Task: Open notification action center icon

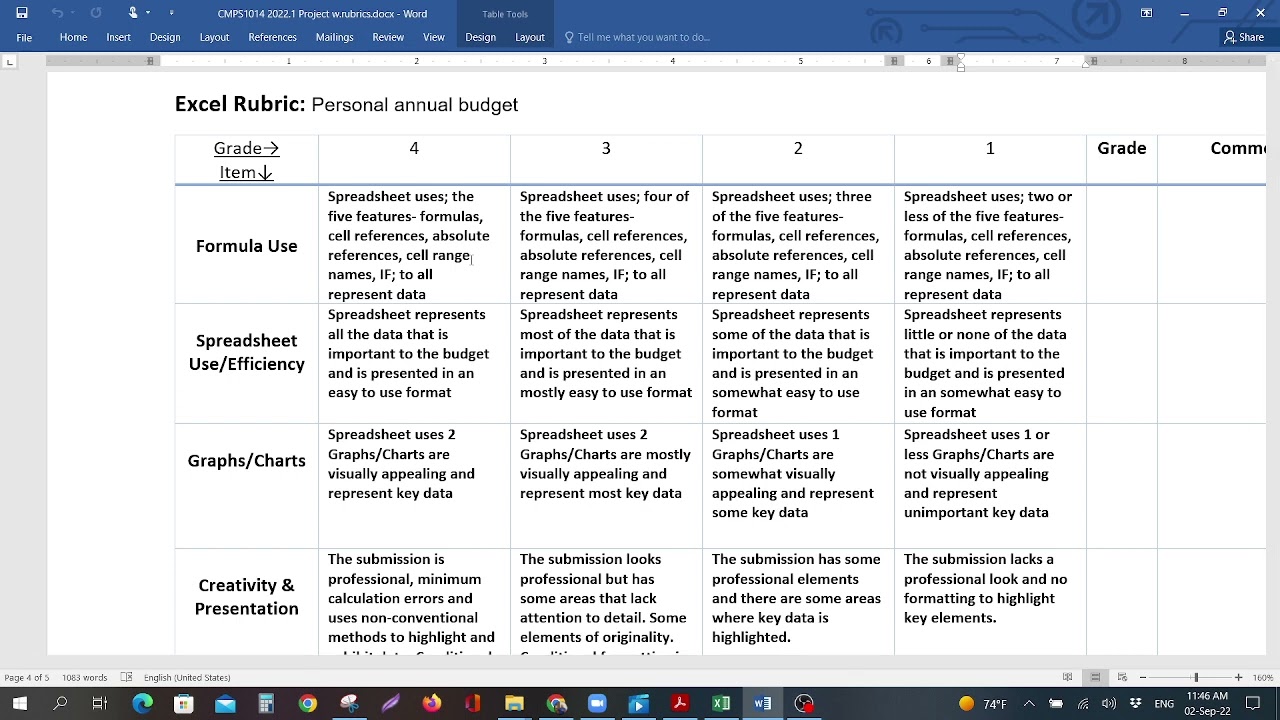Action: (1254, 703)
